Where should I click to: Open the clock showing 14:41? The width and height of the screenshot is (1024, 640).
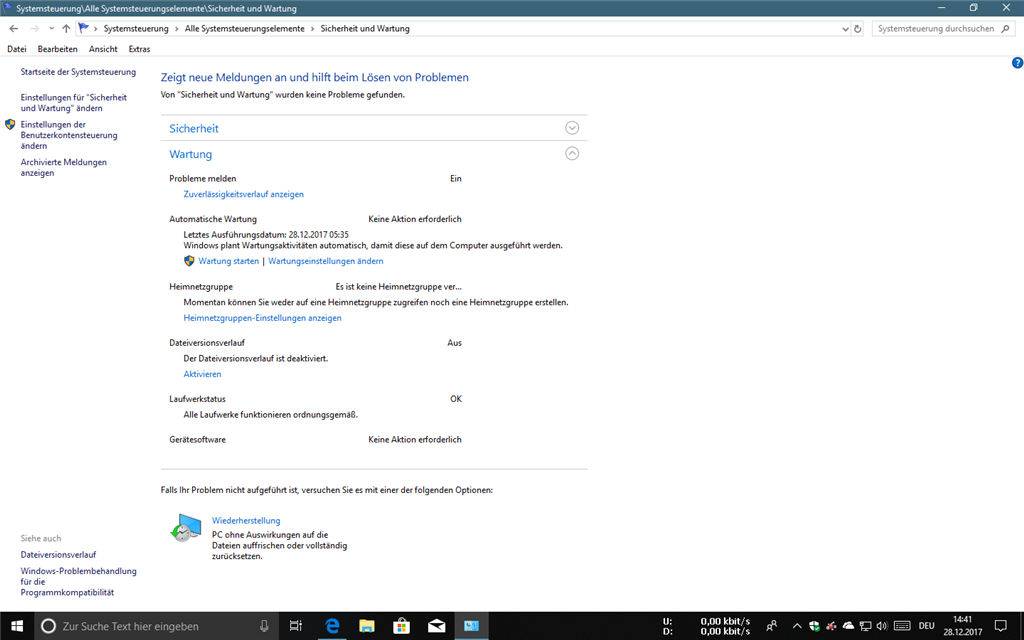coord(963,626)
